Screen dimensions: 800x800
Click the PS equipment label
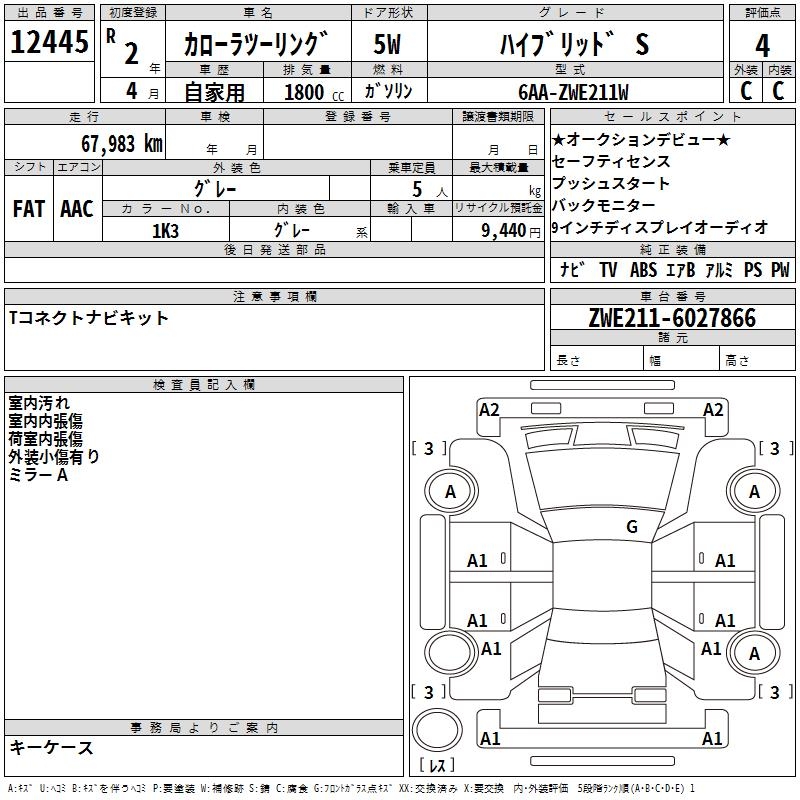[x=753, y=269]
